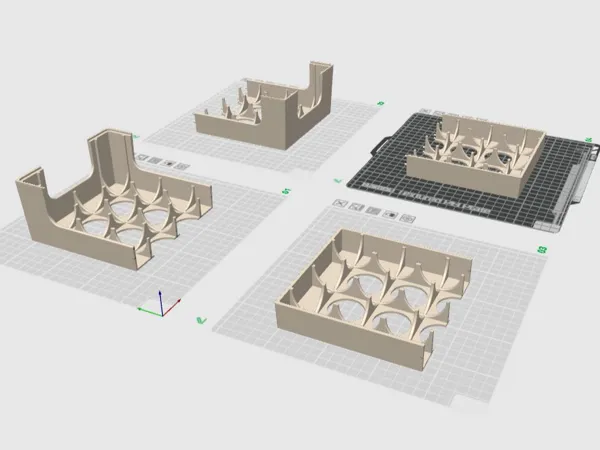Arrange objects on plate 03
Screen dimensions: 600x450
373,210
